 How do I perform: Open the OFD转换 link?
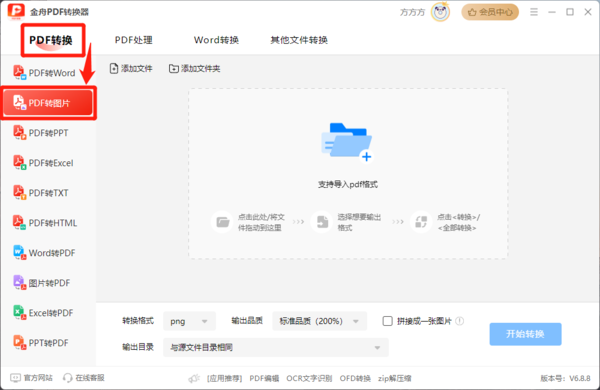coord(355,379)
